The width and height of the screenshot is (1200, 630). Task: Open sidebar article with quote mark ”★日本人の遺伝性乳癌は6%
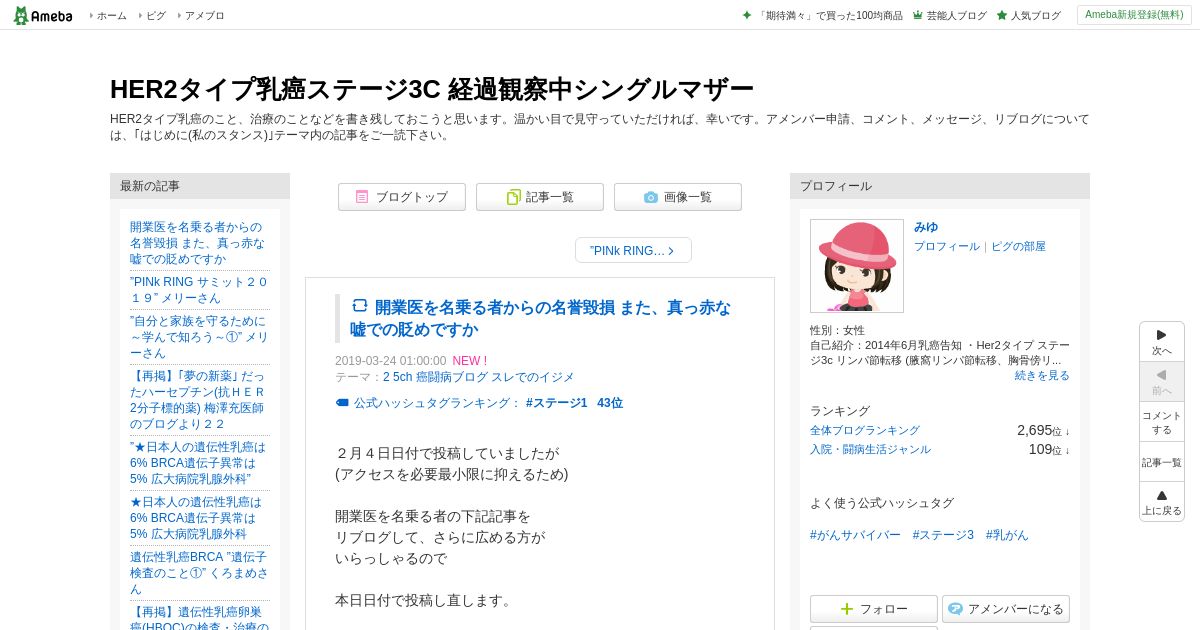click(x=198, y=463)
